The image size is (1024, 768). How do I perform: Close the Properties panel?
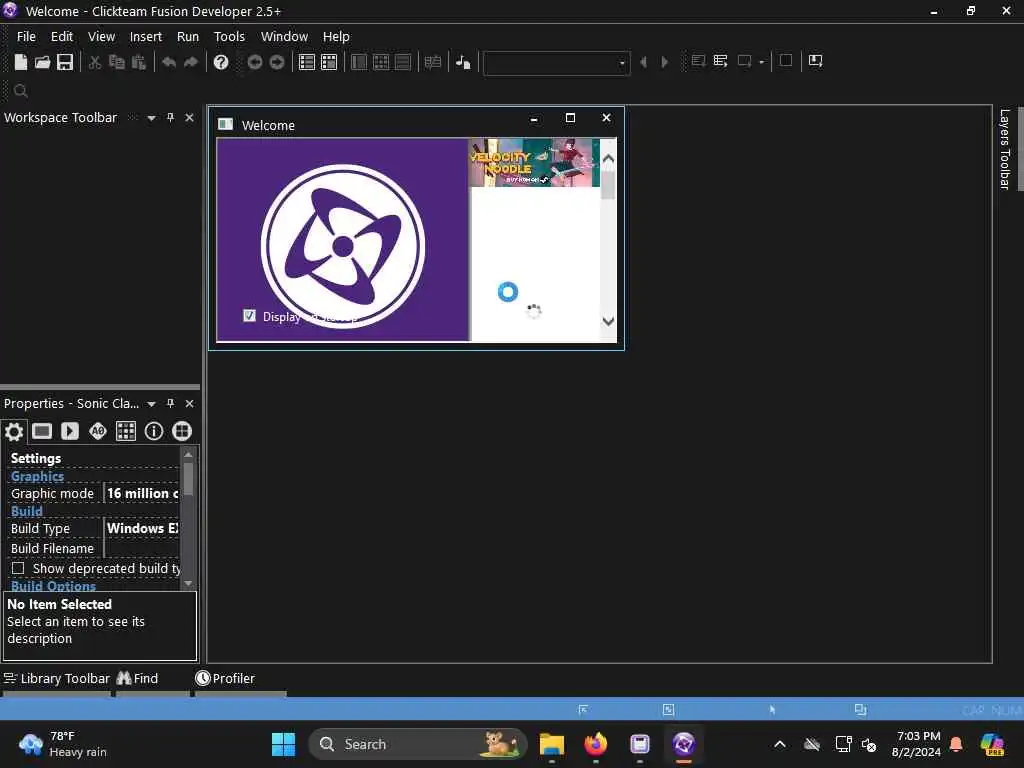tap(189, 404)
